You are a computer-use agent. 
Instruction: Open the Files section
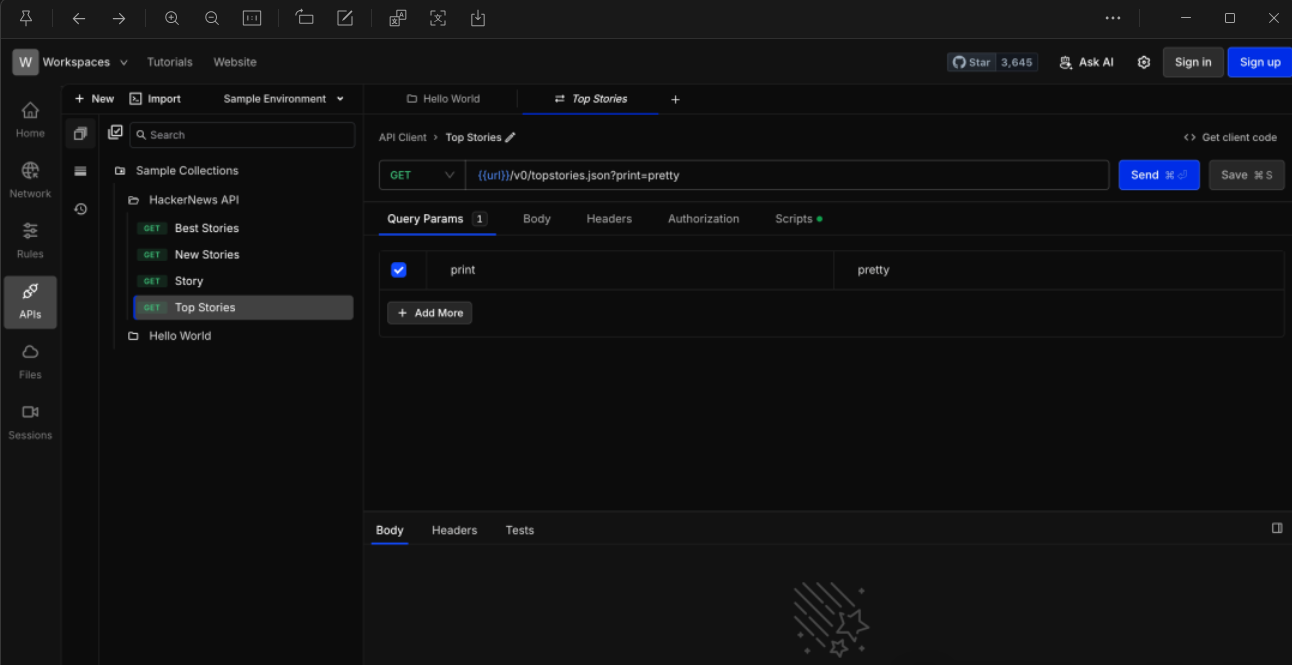tap(30, 362)
